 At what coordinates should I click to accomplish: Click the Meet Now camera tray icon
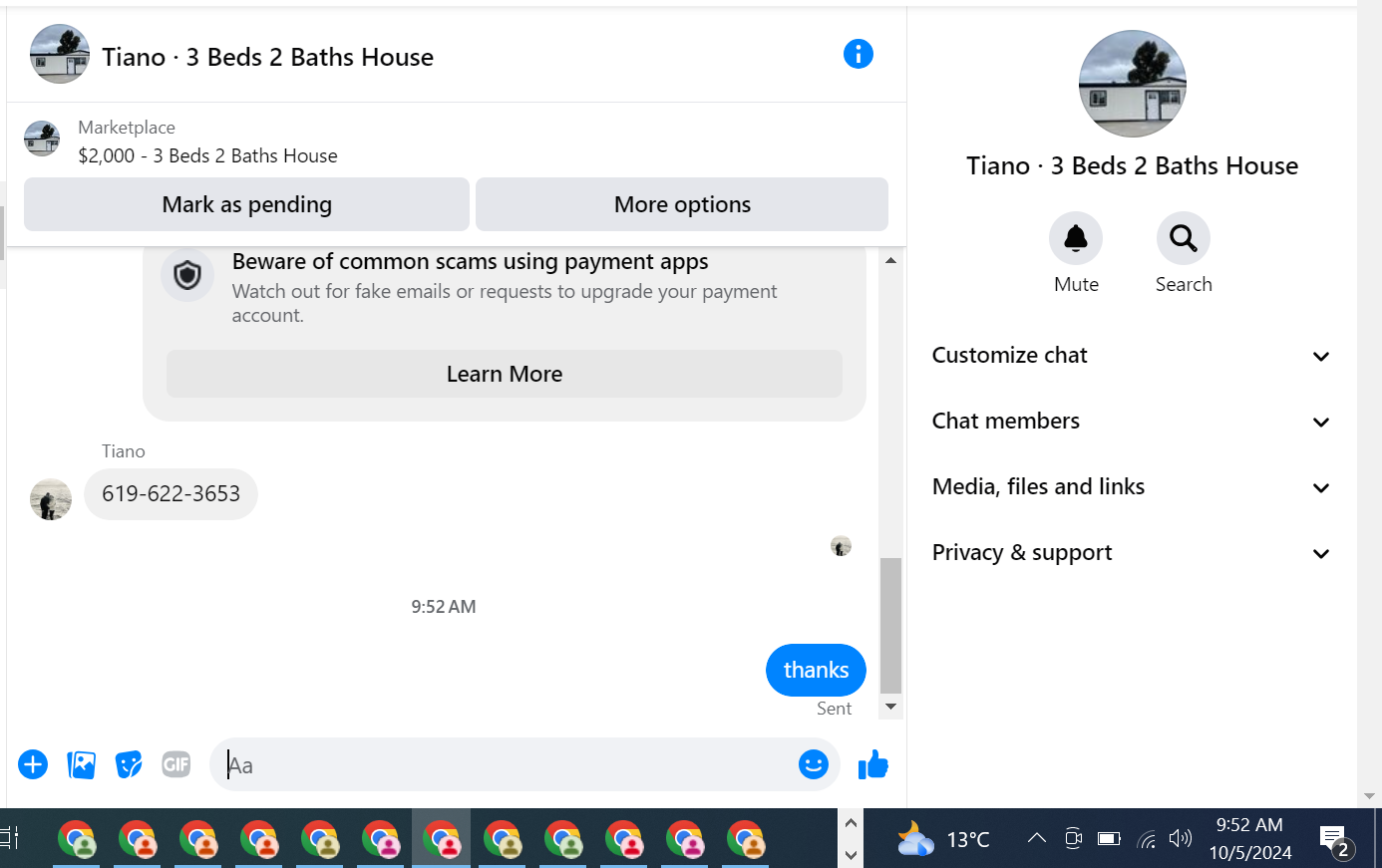pos(1073,838)
